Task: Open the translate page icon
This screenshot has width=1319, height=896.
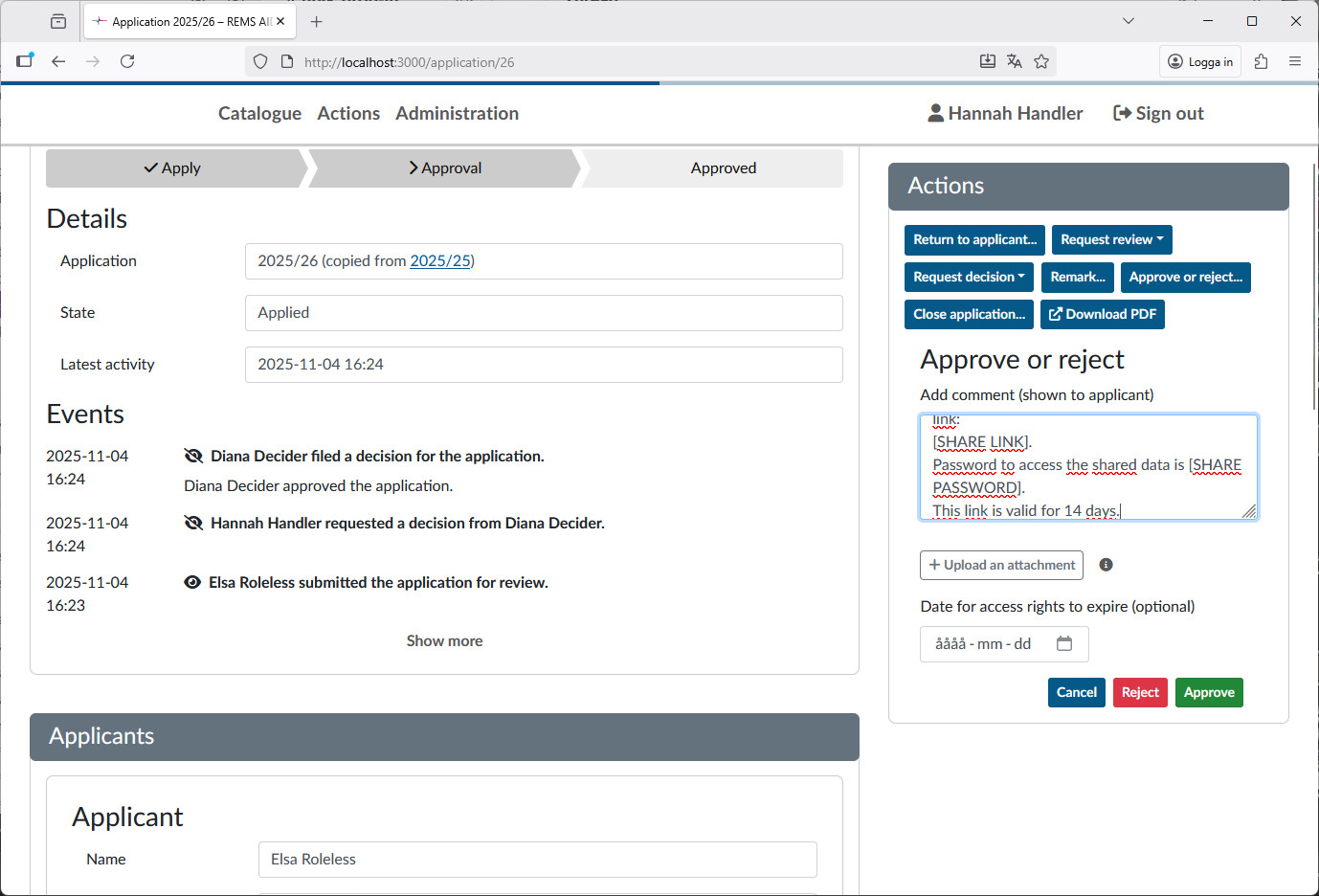Action: [x=1015, y=60]
